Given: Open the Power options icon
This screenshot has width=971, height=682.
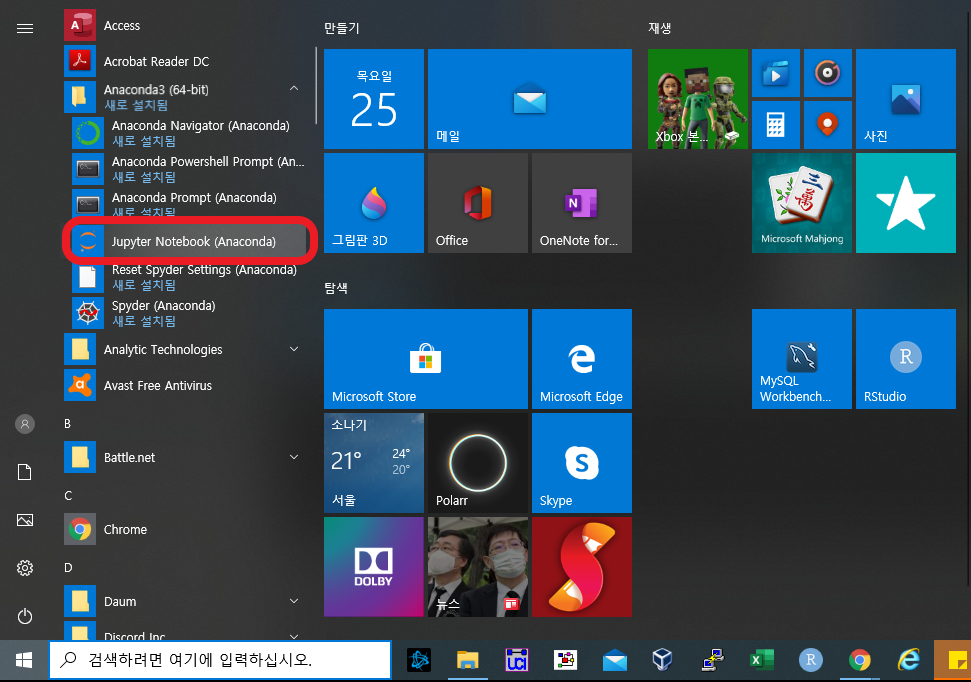Looking at the screenshot, I should click(25, 616).
